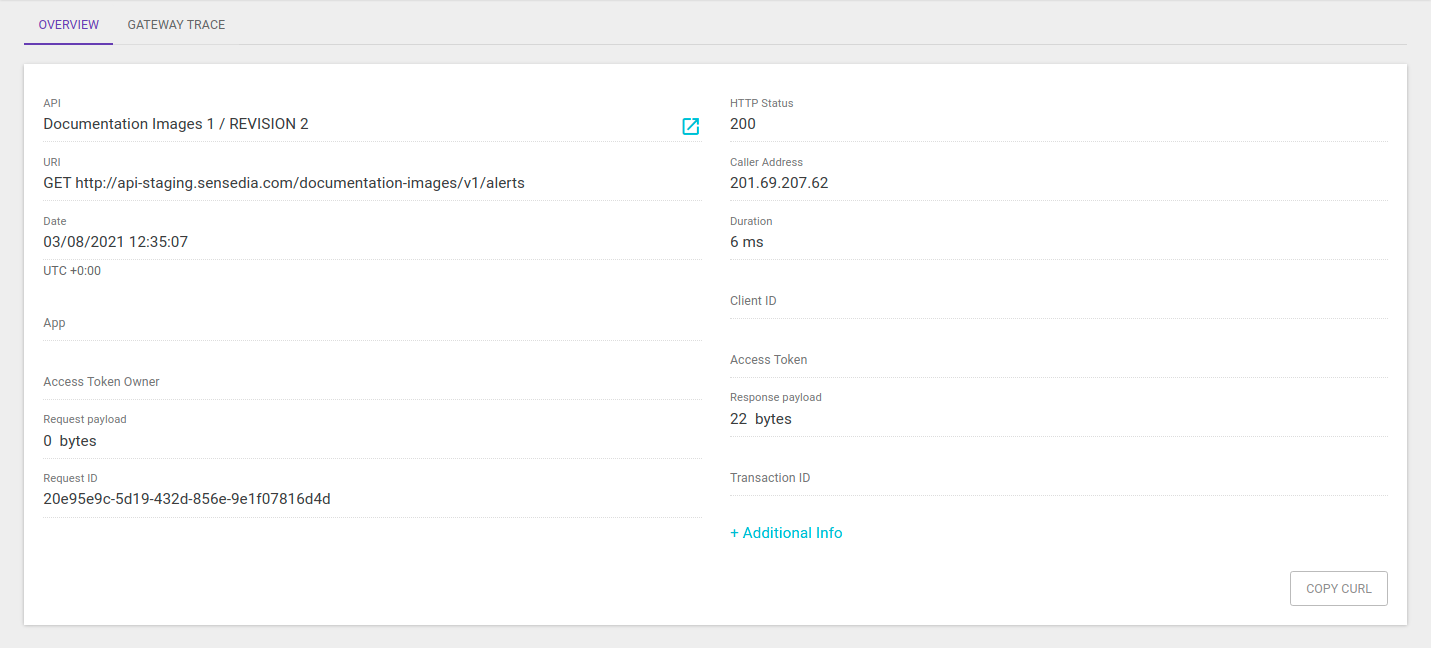Select the Request ID value for copying
The image size is (1431, 648).
[x=185, y=497]
